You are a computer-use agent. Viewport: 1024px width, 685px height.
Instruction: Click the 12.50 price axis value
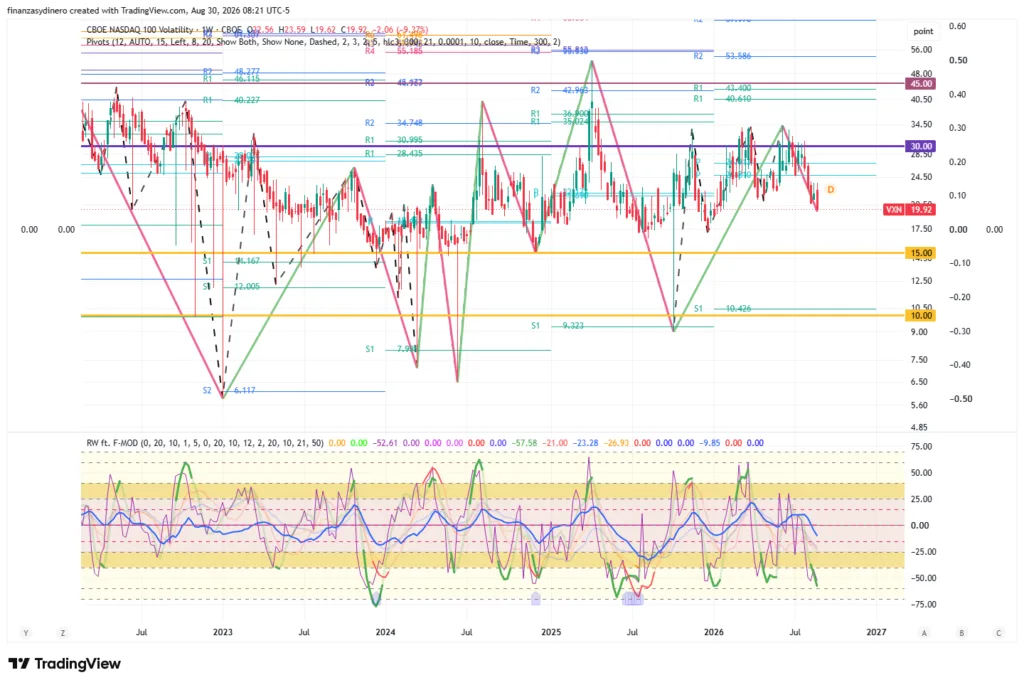tap(921, 281)
